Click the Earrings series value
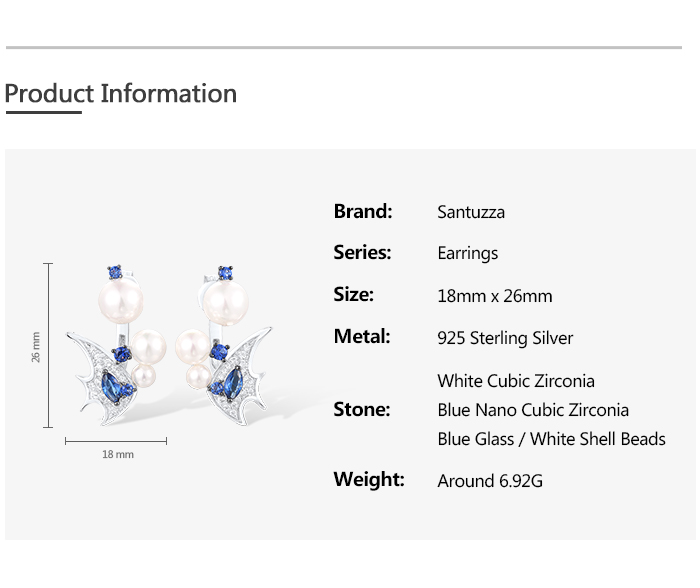This screenshot has width=700, height=588. click(x=467, y=253)
